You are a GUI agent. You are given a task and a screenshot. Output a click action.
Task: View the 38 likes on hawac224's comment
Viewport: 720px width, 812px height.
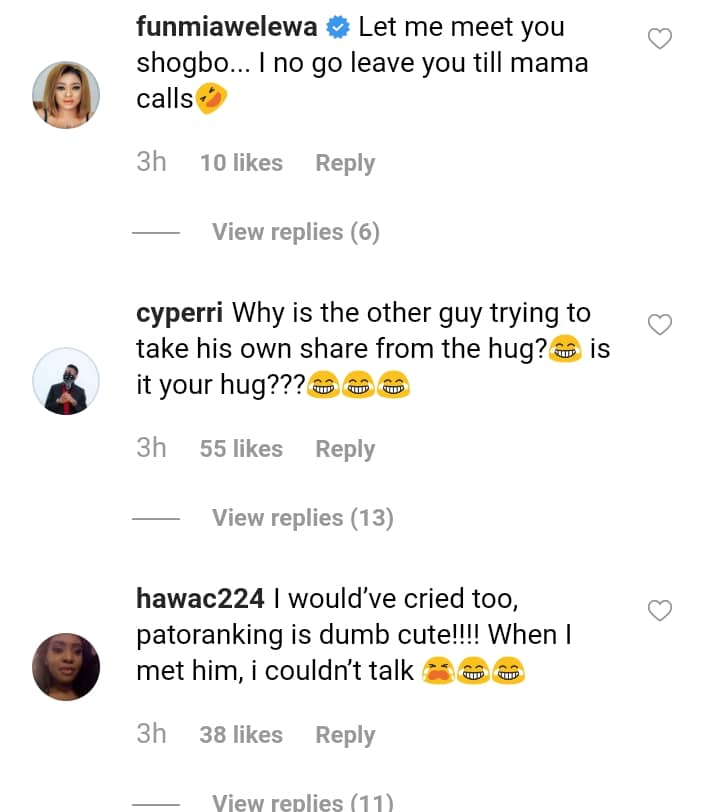[241, 735]
